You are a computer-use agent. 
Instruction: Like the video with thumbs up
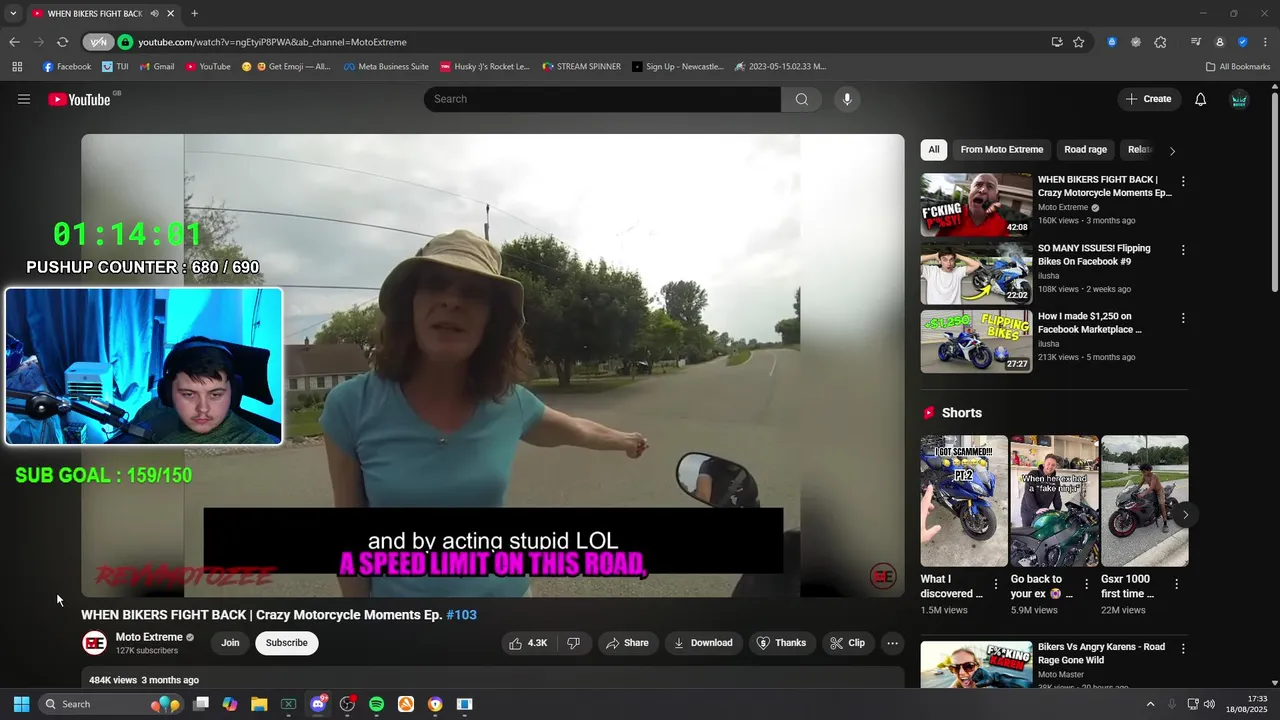528,643
